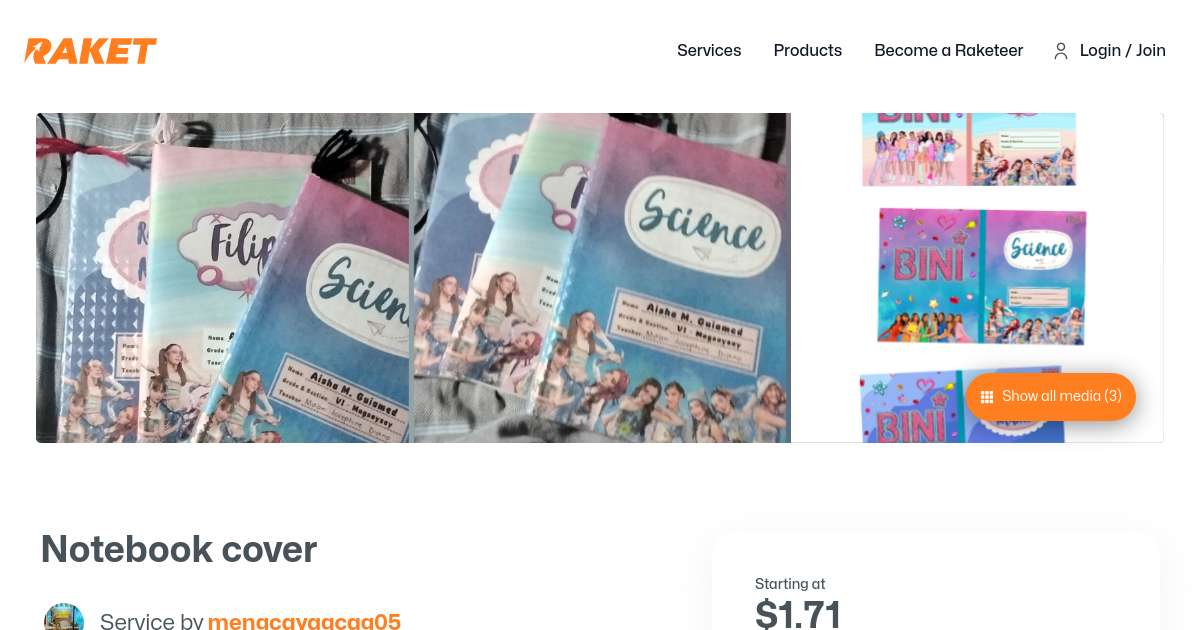Click the Login / Join link
Viewport: 1200px width, 630px height.
click(1123, 50)
